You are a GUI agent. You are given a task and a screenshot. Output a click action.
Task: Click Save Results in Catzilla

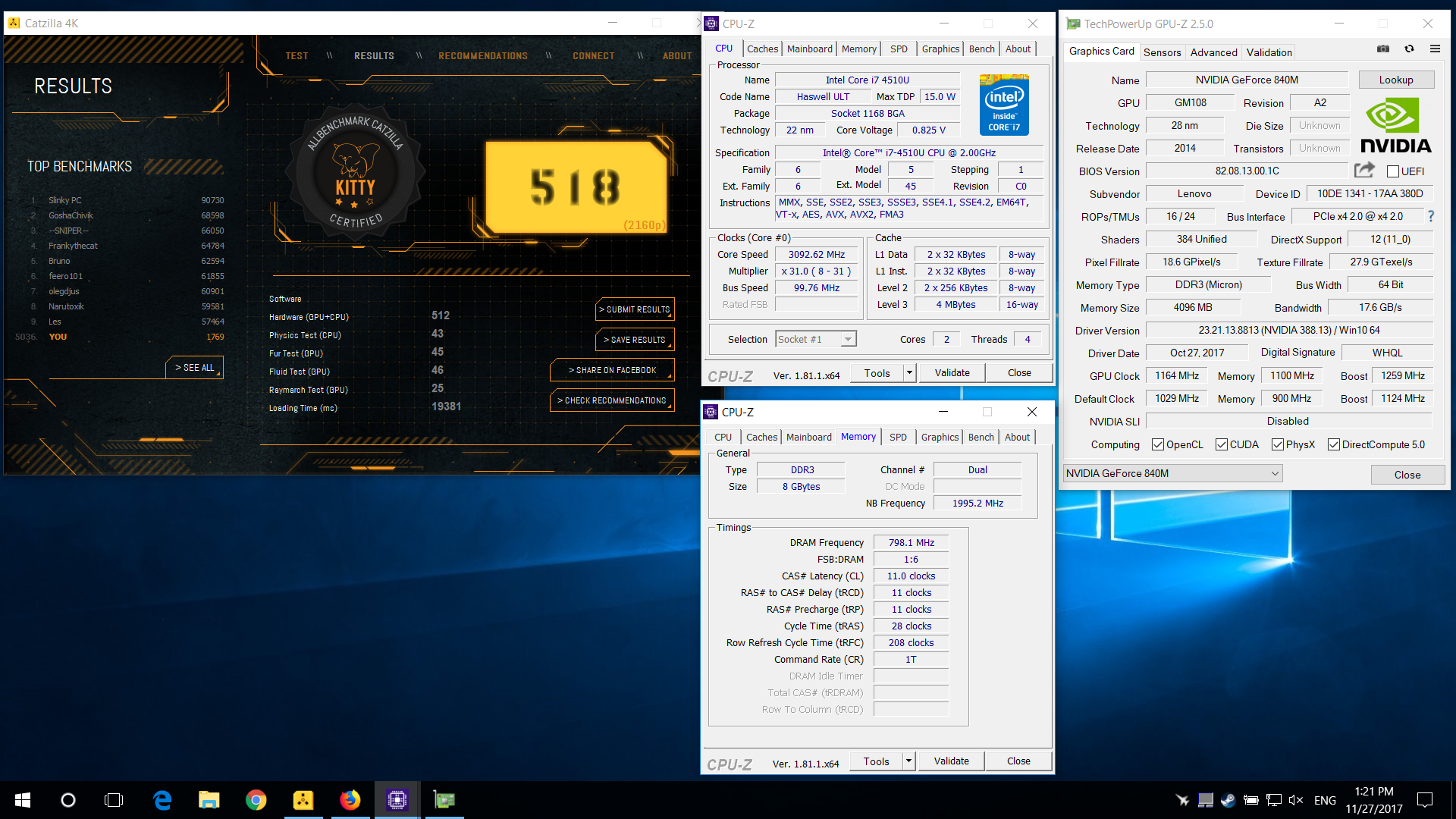coord(635,340)
